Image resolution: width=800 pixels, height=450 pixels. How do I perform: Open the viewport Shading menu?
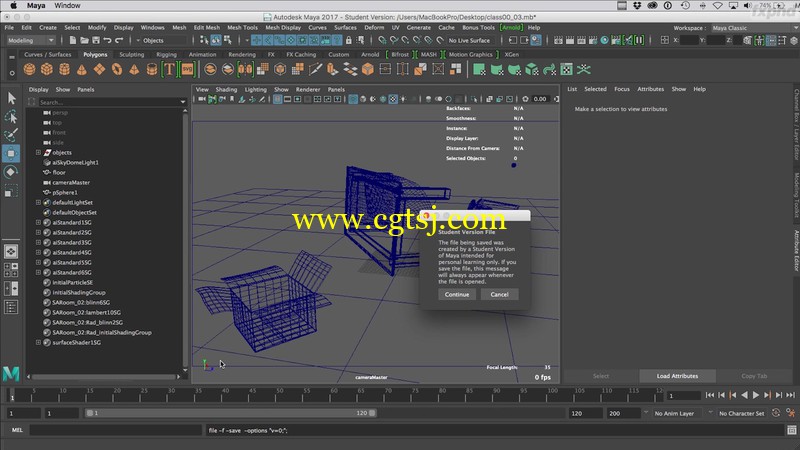226,89
